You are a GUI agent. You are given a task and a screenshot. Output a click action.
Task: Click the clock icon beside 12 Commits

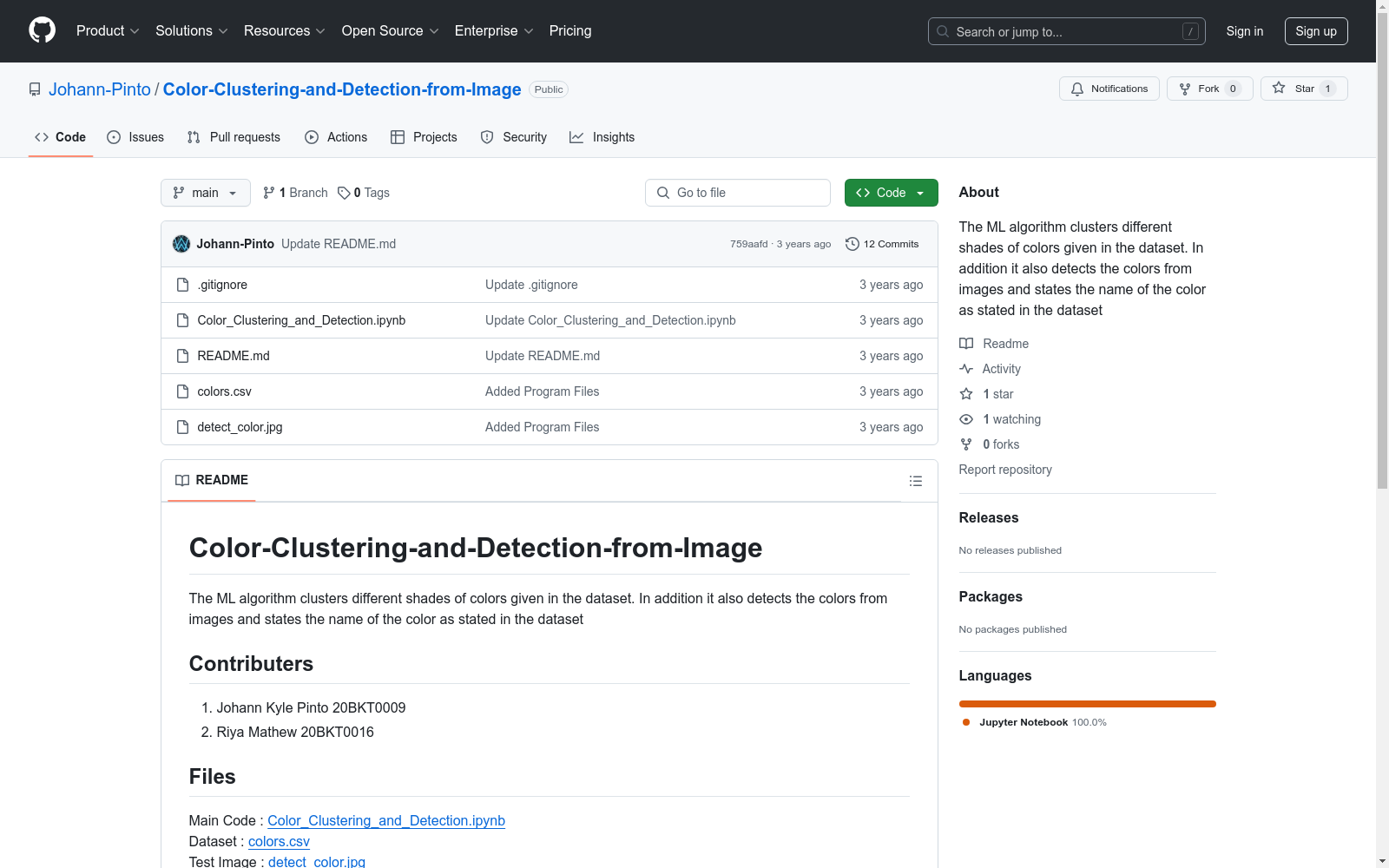852,244
